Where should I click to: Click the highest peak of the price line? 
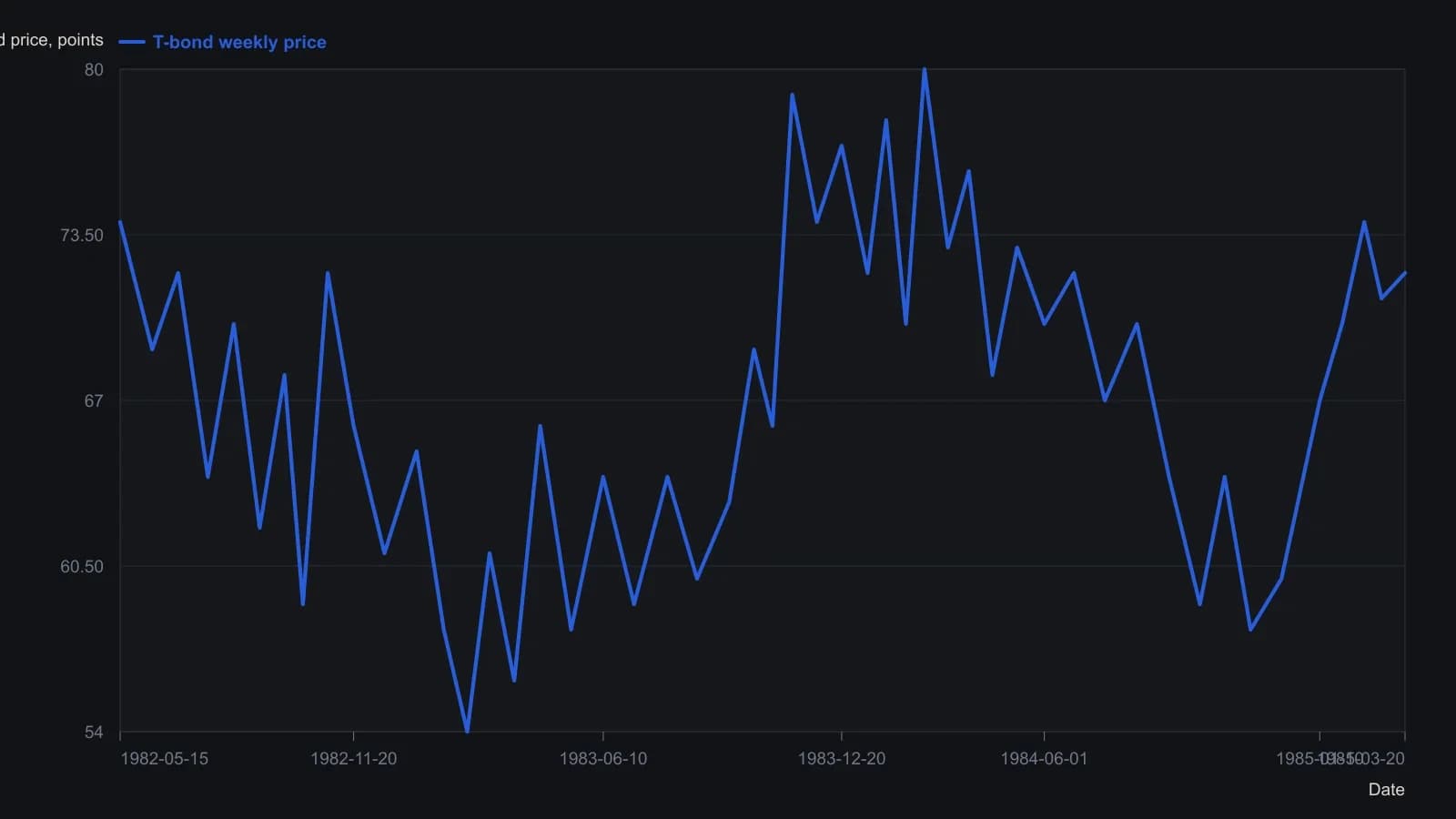coord(925,70)
